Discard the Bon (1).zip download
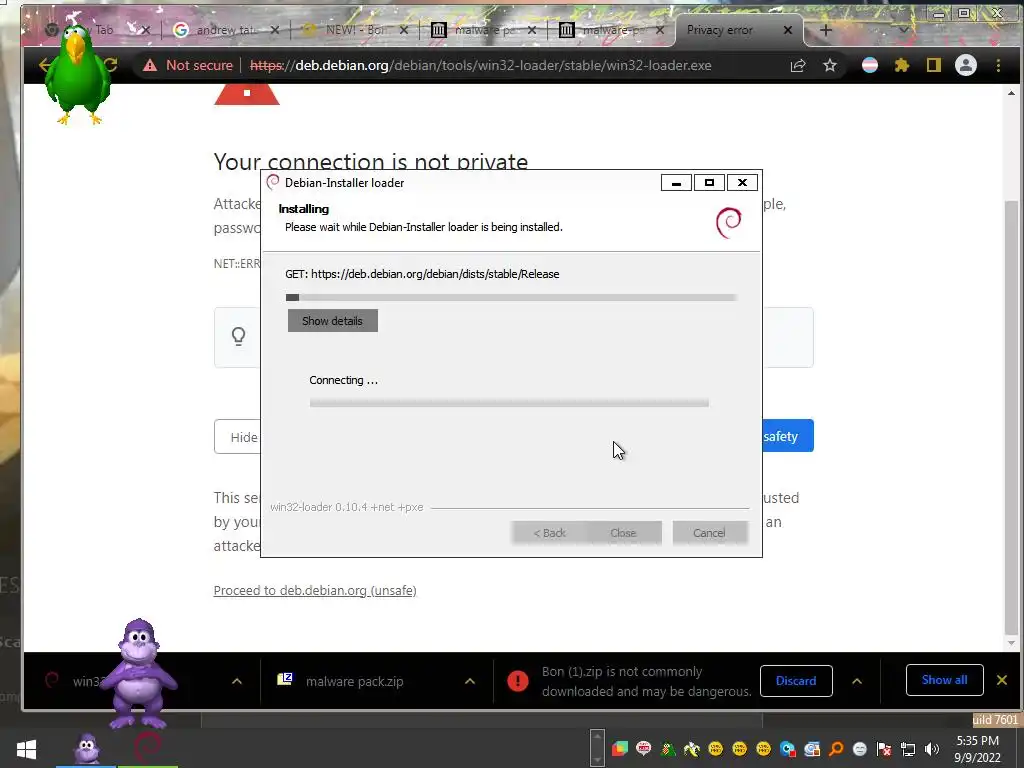Image resolution: width=1024 pixels, height=768 pixels. click(796, 680)
